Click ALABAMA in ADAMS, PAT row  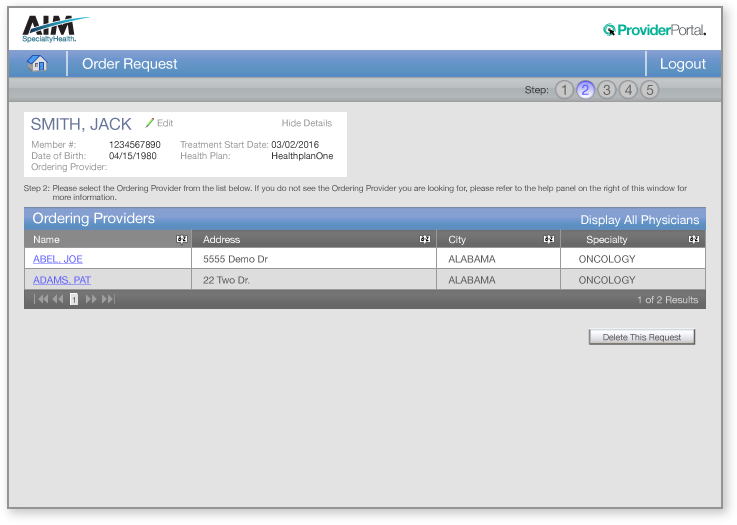471,280
